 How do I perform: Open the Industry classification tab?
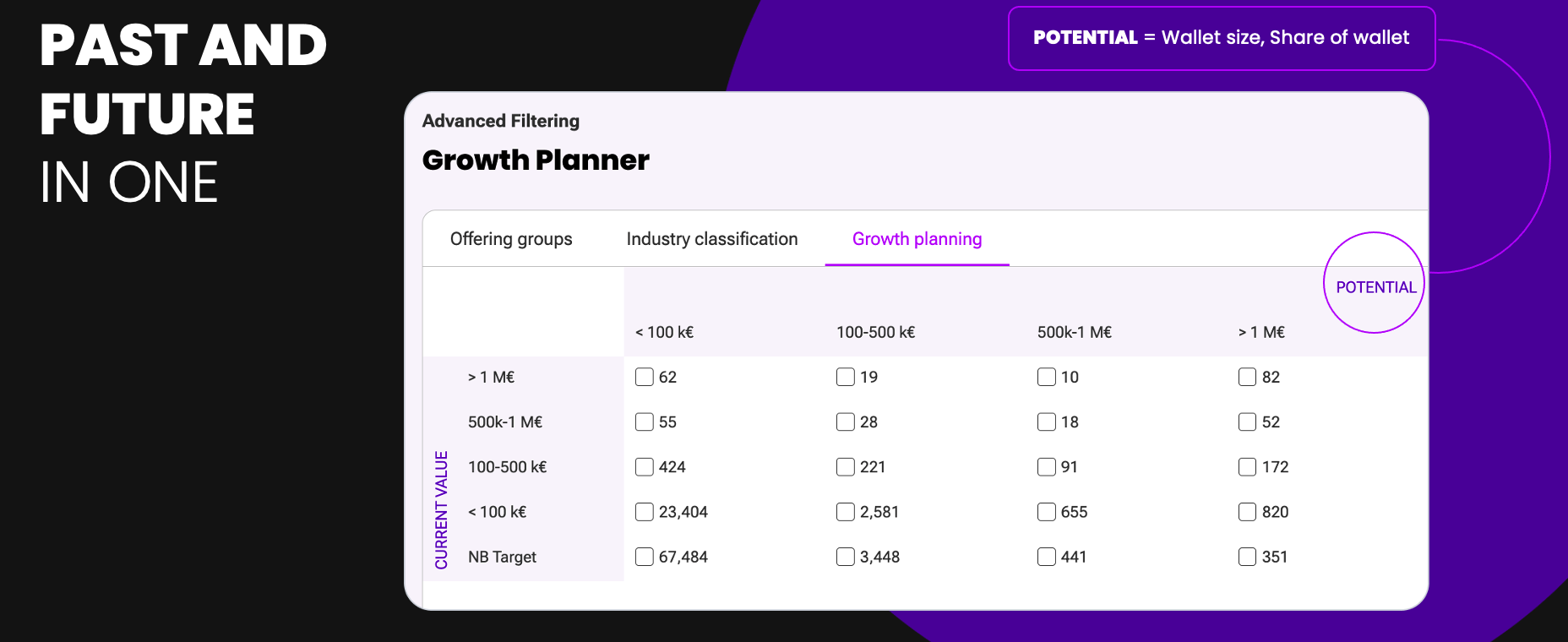tap(712, 239)
